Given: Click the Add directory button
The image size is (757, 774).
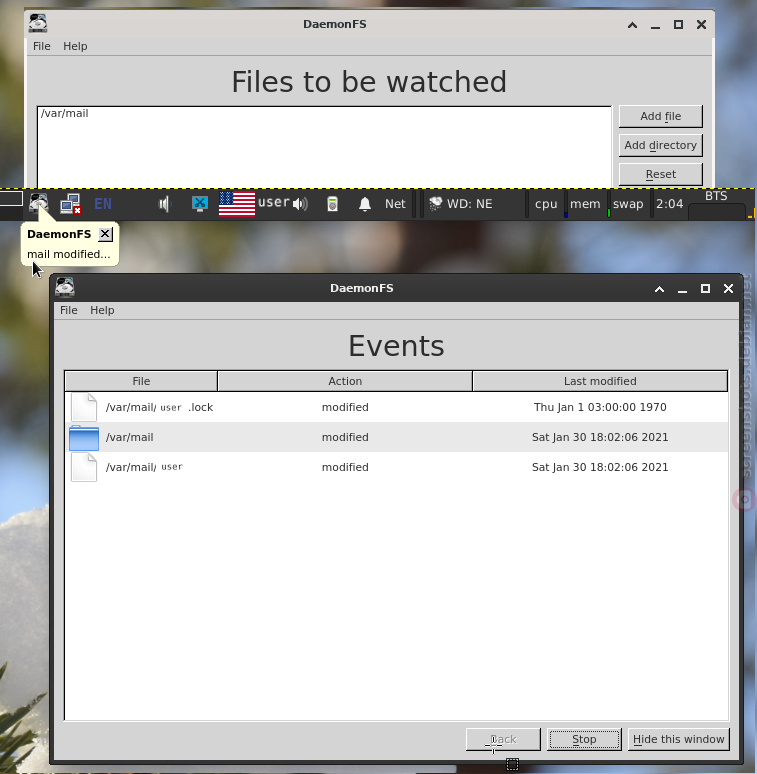Looking at the screenshot, I should 660,145.
